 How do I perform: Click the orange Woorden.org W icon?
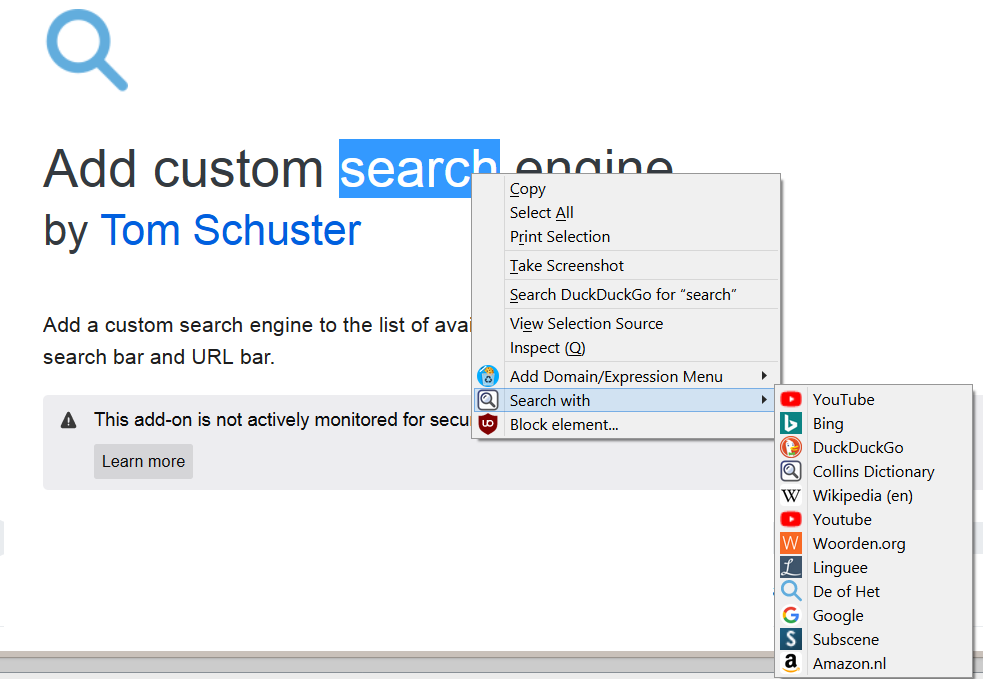pos(791,543)
